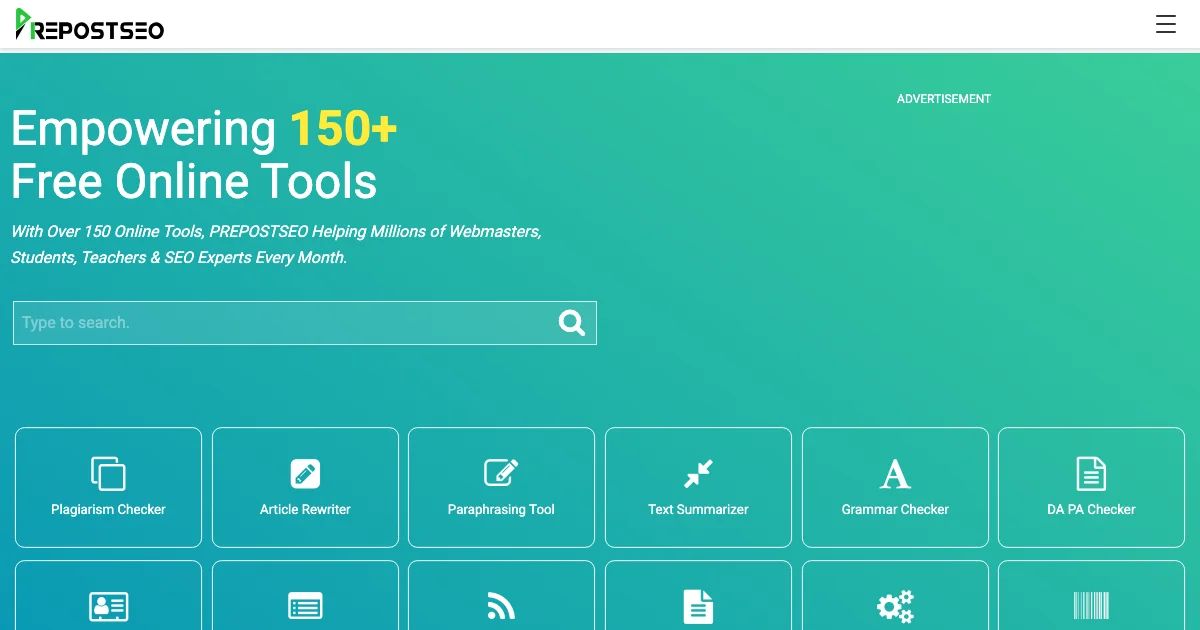Click the Text Summarizer compress icon
The width and height of the screenshot is (1200, 630).
[x=698, y=473]
